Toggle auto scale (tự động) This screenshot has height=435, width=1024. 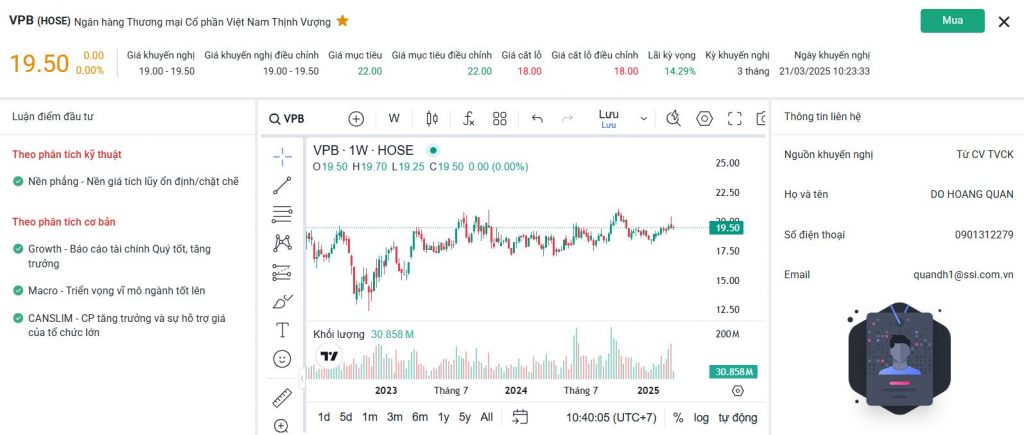point(738,417)
